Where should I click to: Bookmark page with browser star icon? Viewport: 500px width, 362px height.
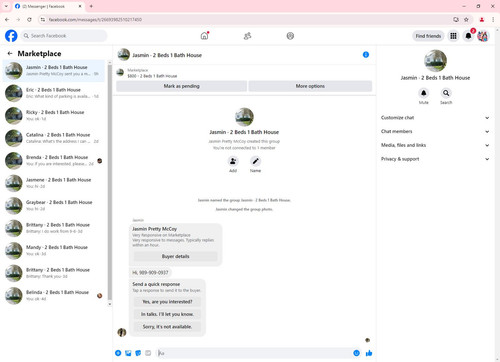tap(466, 20)
